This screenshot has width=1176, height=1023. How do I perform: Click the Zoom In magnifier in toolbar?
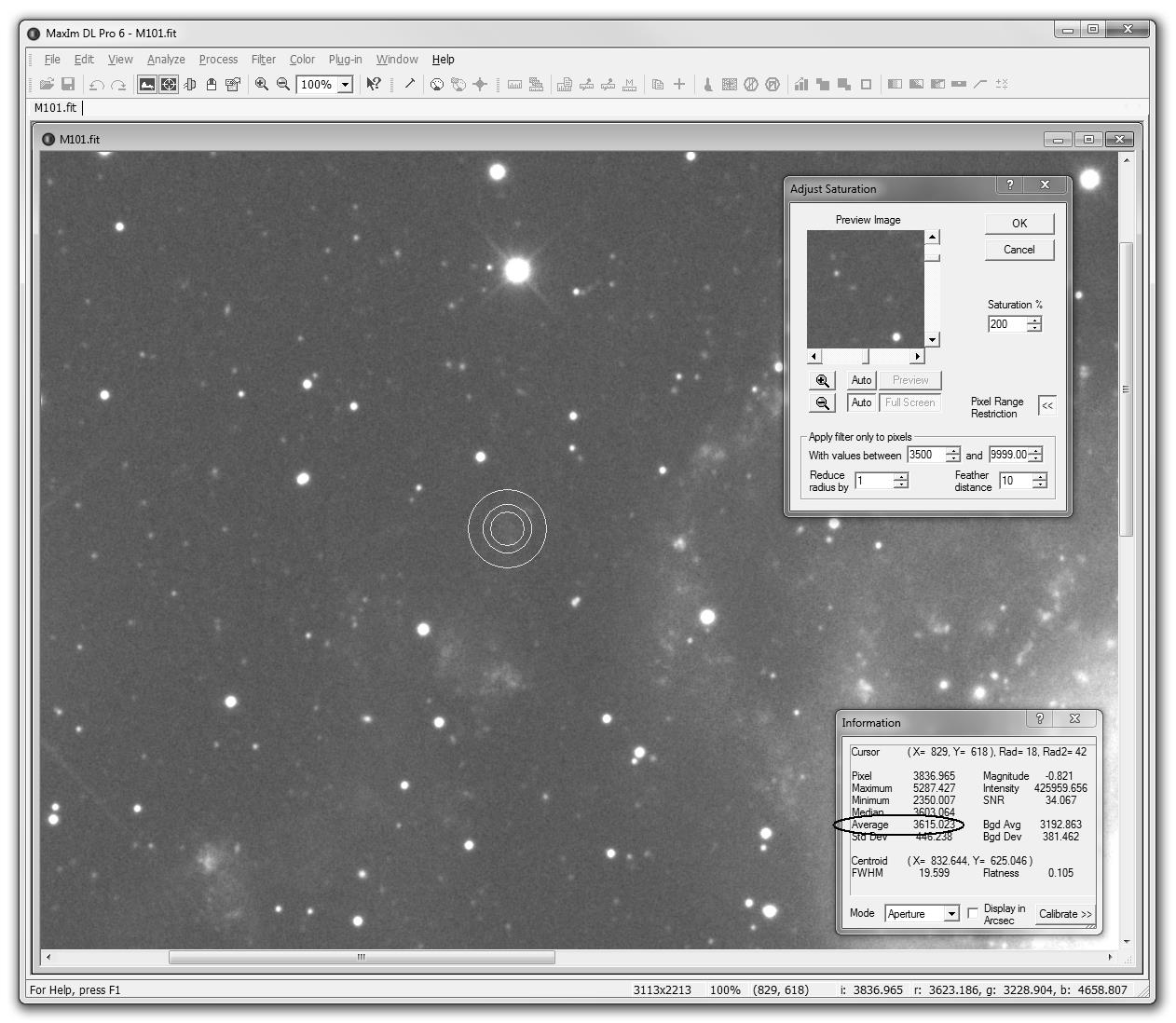pyautogui.click(x=262, y=84)
